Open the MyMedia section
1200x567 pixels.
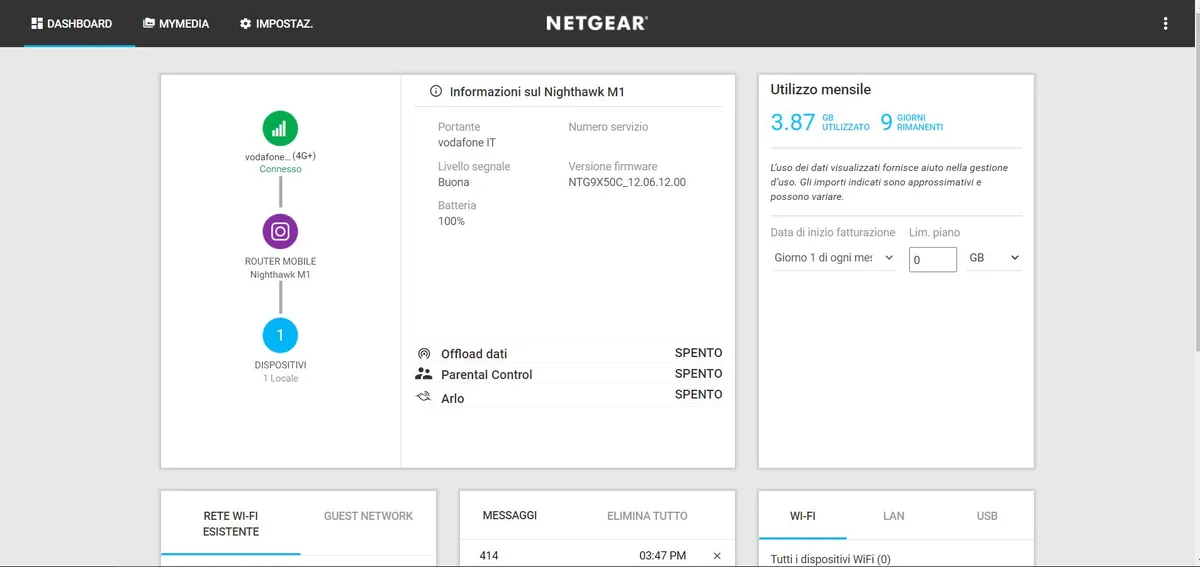click(x=176, y=23)
